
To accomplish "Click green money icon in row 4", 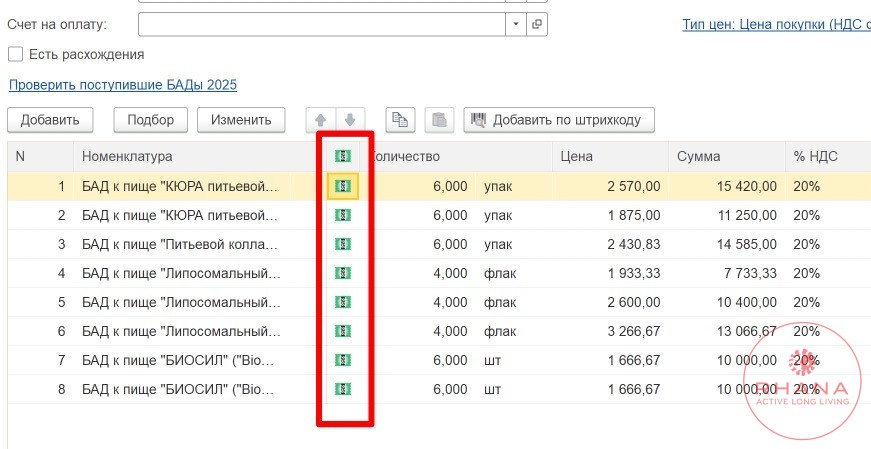I will click(x=343, y=273).
